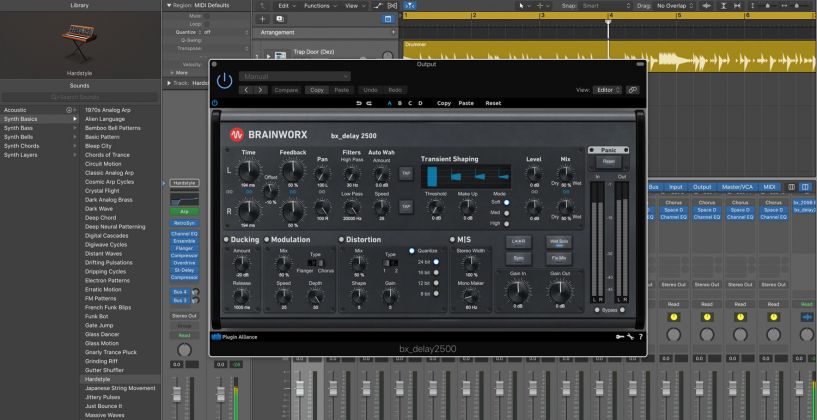The width and height of the screenshot is (817, 420).
Task: Open the wrench settings icon in the plugin footer
Action: coord(630,337)
